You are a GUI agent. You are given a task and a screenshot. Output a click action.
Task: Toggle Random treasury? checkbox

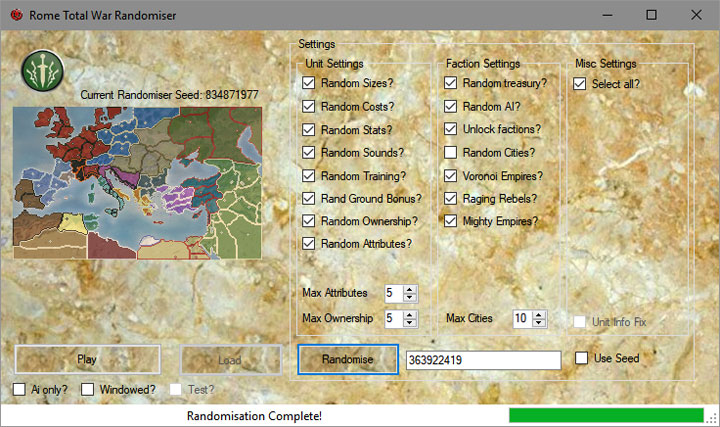pyautogui.click(x=450, y=83)
